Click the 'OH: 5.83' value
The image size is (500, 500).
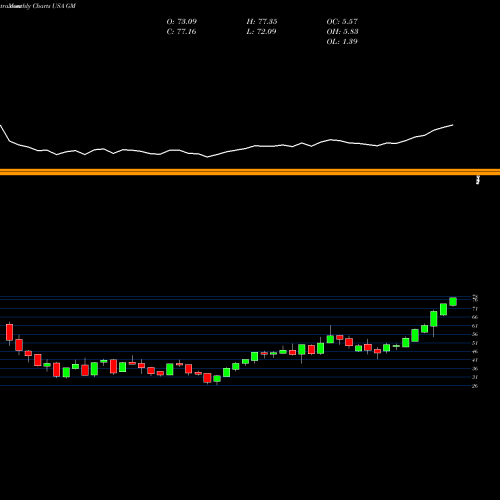[x=342, y=32]
